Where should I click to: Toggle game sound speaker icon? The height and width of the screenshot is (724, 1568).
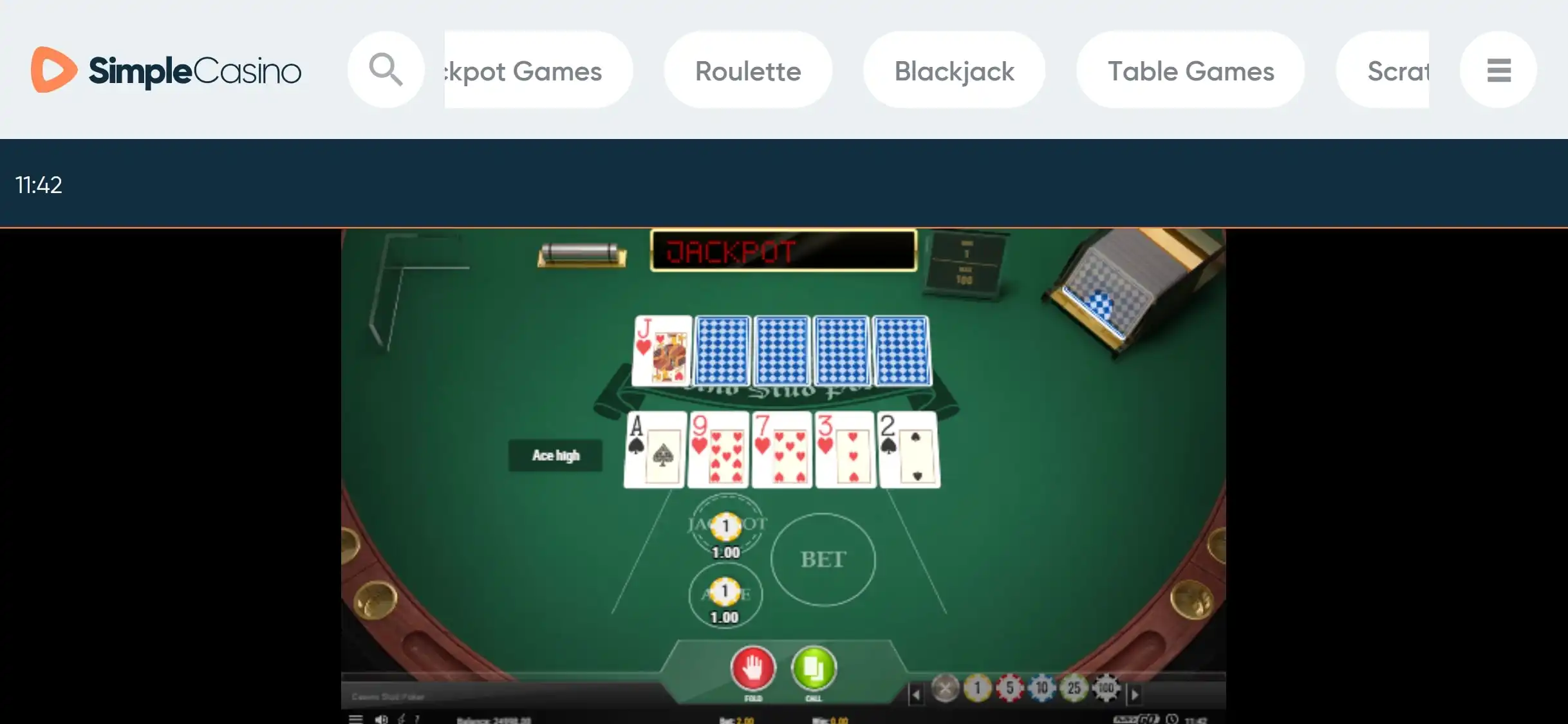[381, 719]
